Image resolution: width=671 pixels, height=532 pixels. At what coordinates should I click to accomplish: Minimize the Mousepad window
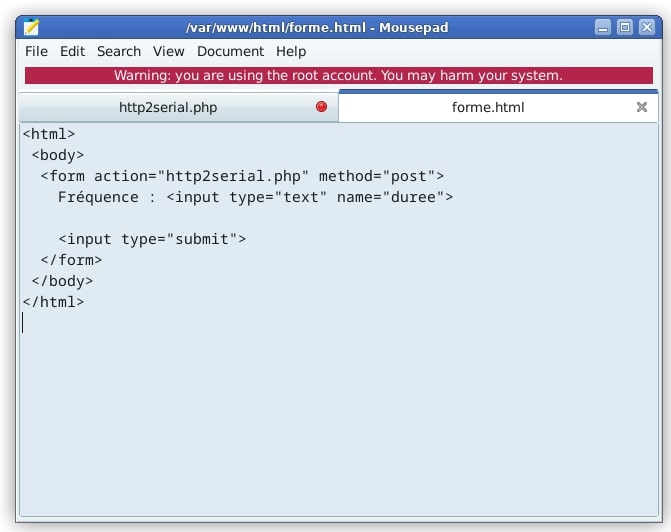point(603,27)
